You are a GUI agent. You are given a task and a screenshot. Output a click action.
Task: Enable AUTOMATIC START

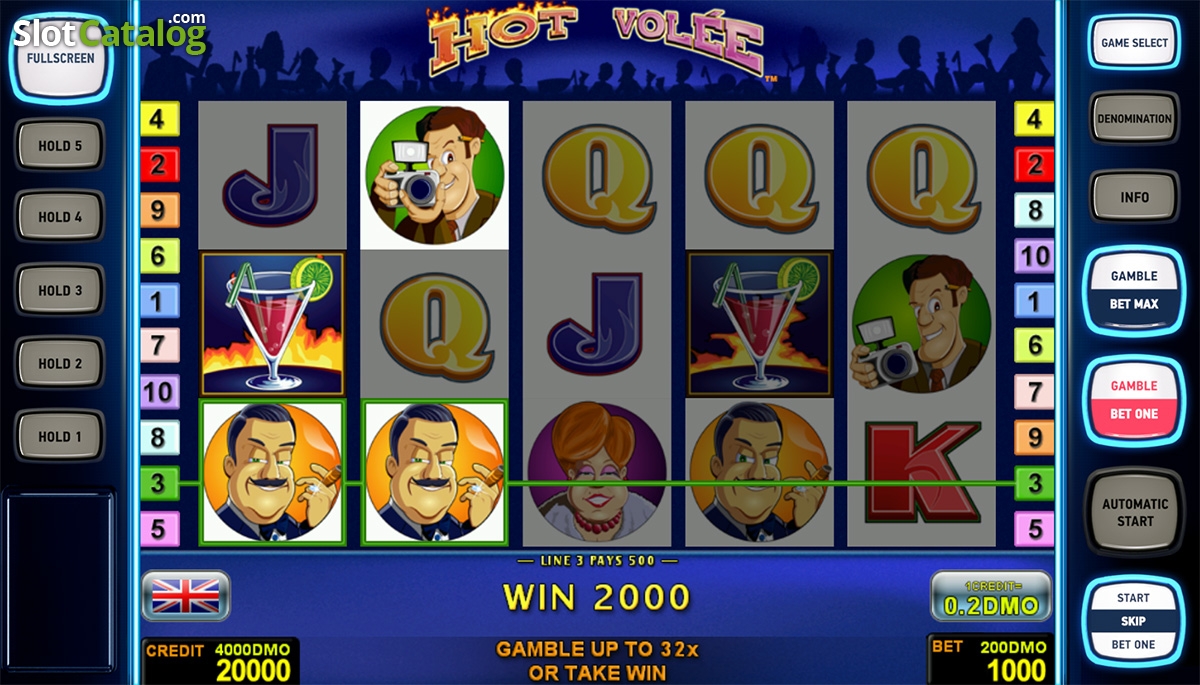[1134, 512]
